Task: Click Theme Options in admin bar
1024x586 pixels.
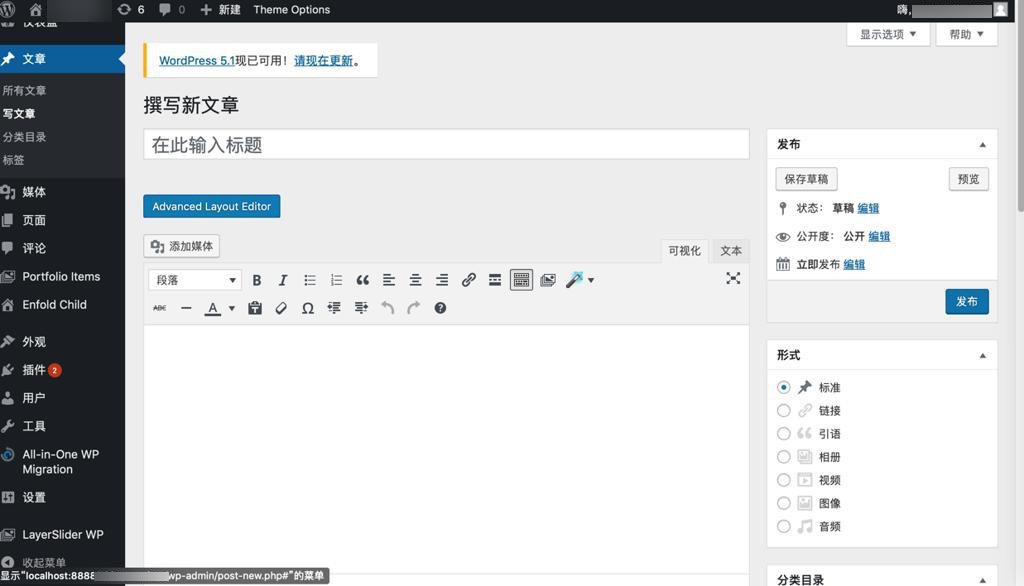Action: (x=291, y=10)
